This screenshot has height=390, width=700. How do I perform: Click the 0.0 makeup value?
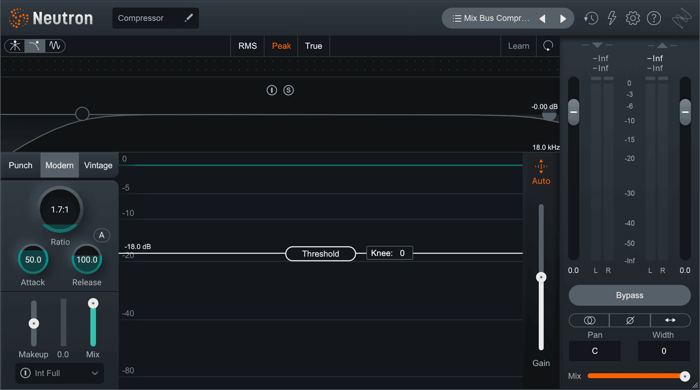(x=63, y=354)
